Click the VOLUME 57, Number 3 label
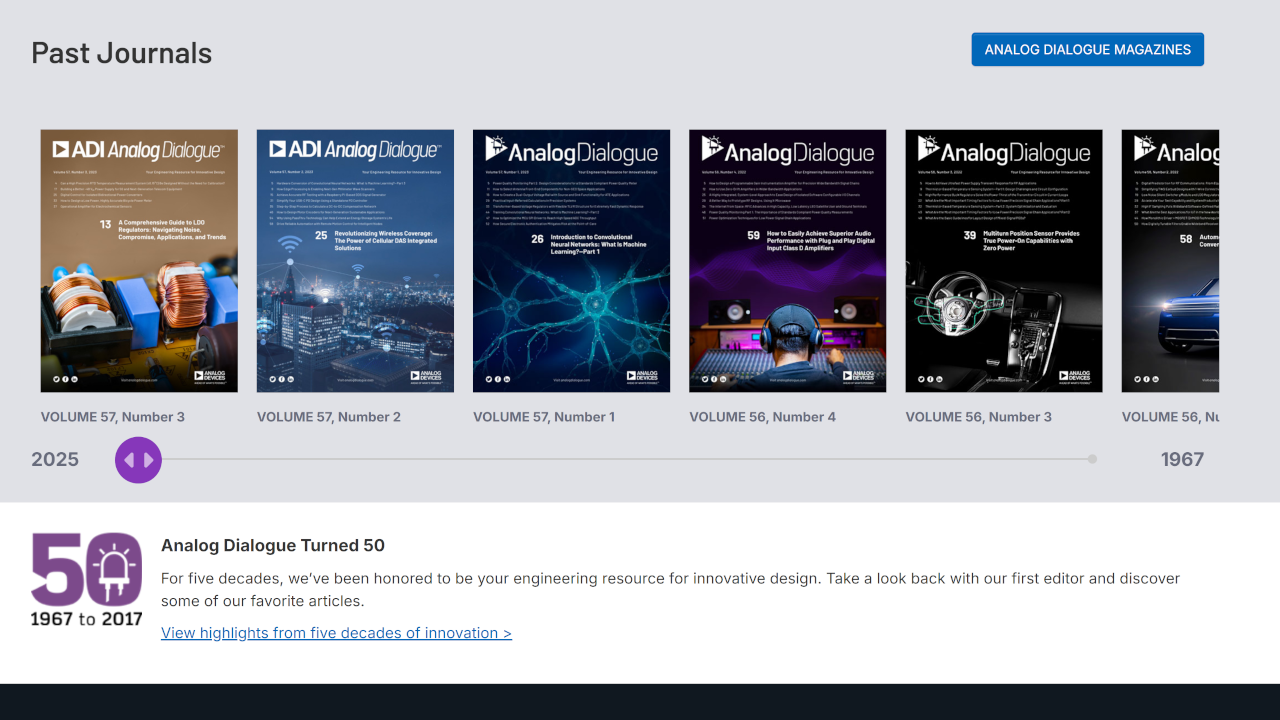This screenshot has height=720, width=1280. [113, 417]
